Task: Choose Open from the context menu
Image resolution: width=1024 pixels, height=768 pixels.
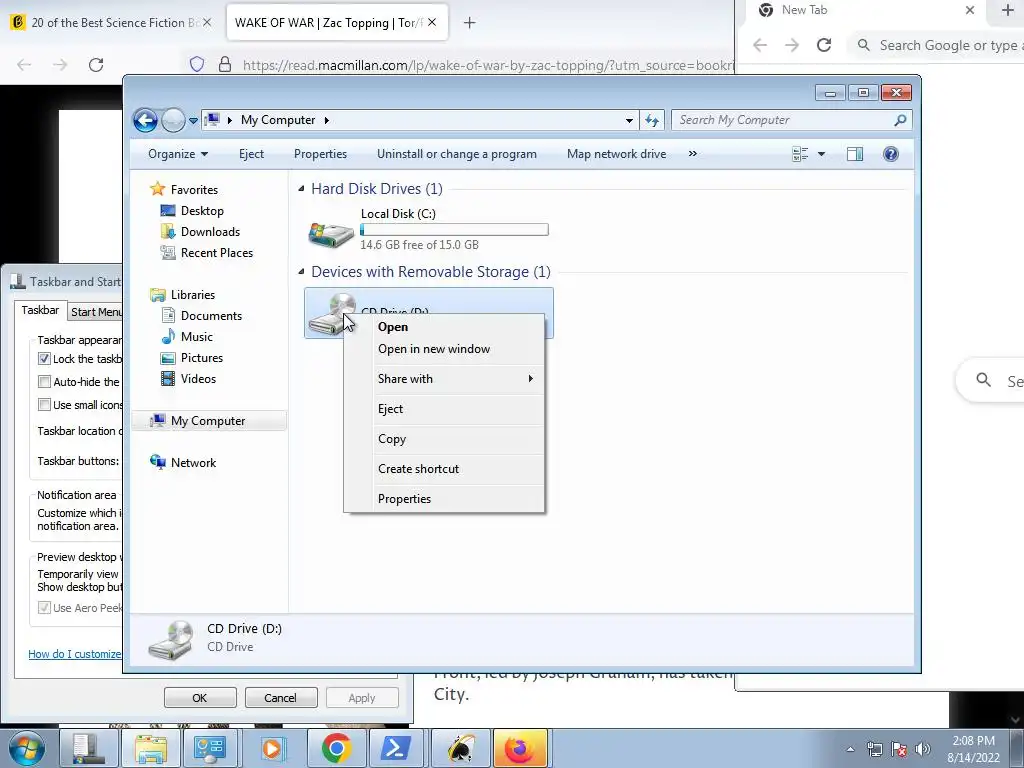Action: click(392, 327)
